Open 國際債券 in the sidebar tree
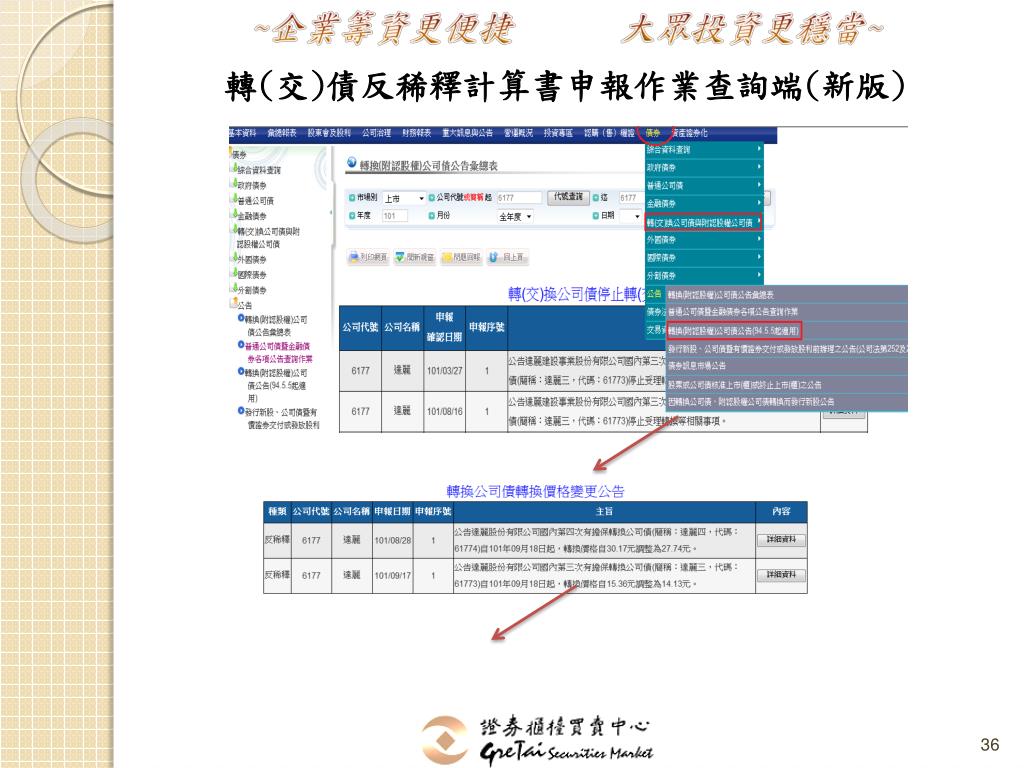1024x768 pixels. (251, 274)
